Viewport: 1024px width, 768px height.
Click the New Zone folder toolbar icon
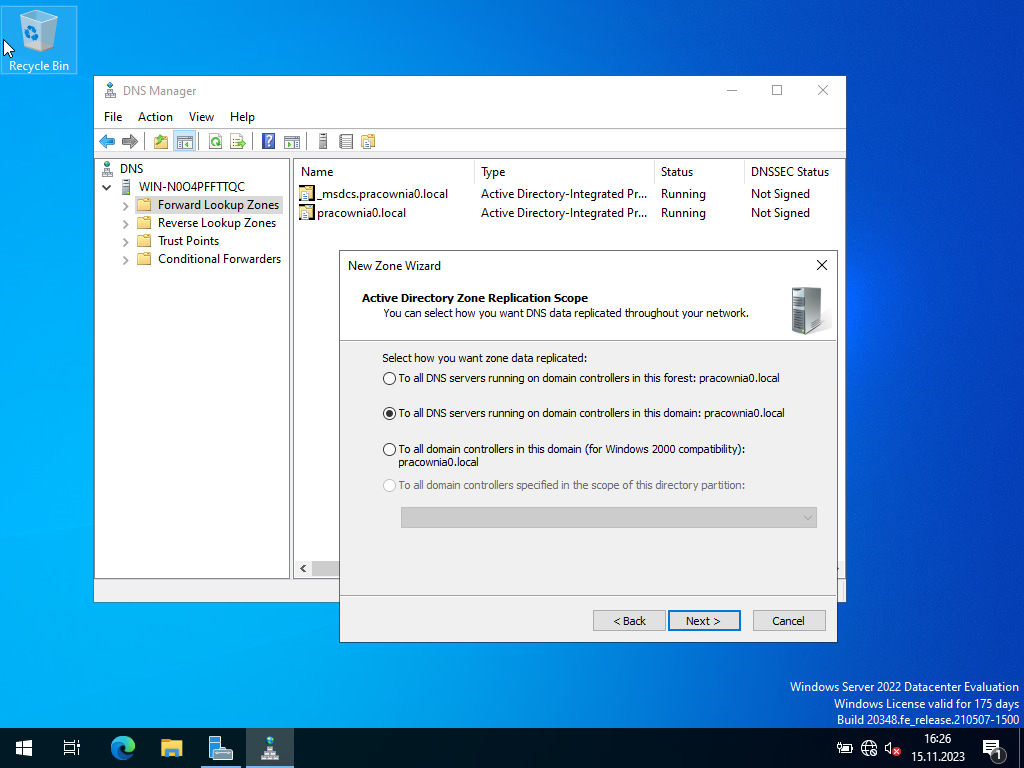pos(368,141)
